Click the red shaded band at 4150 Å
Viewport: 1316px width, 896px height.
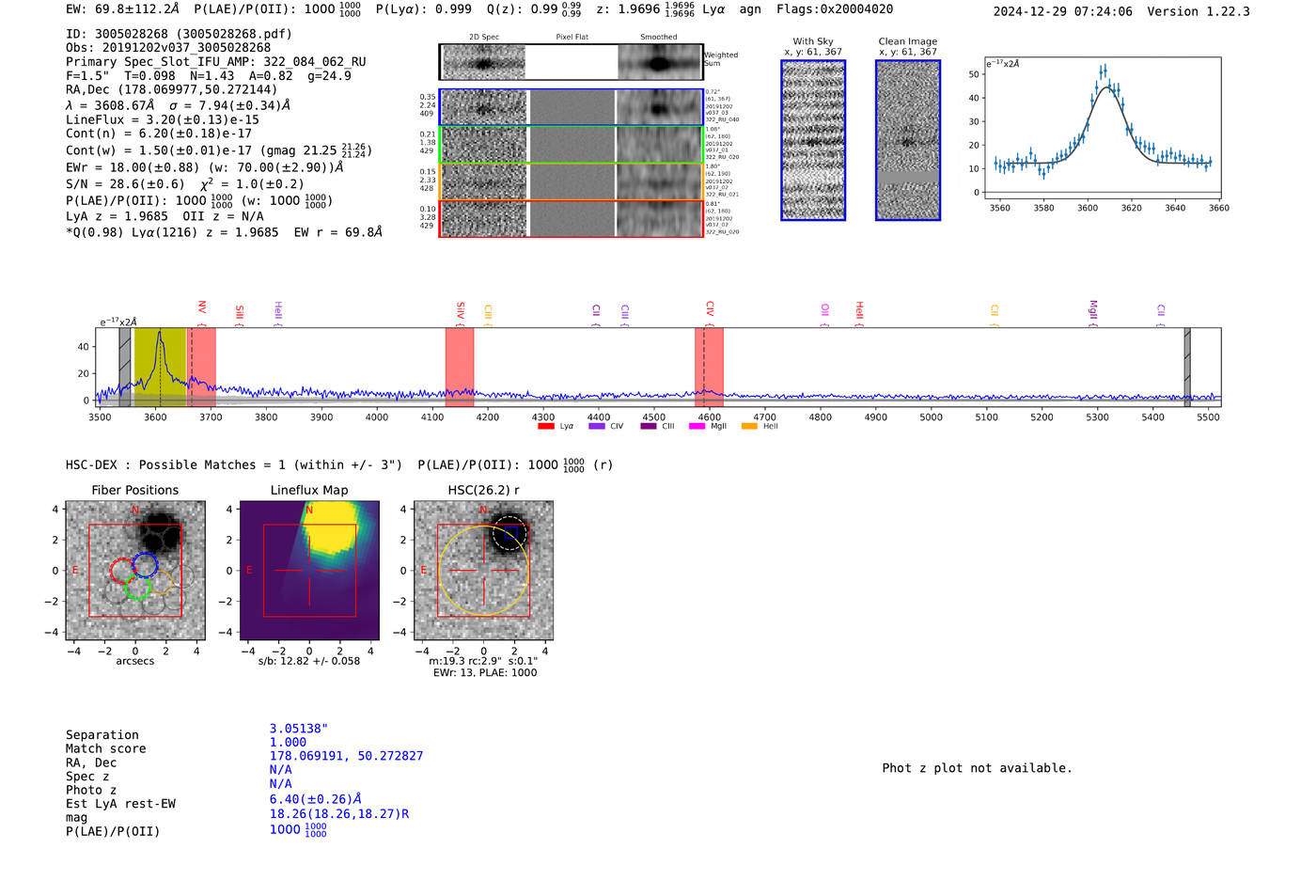coord(460,367)
